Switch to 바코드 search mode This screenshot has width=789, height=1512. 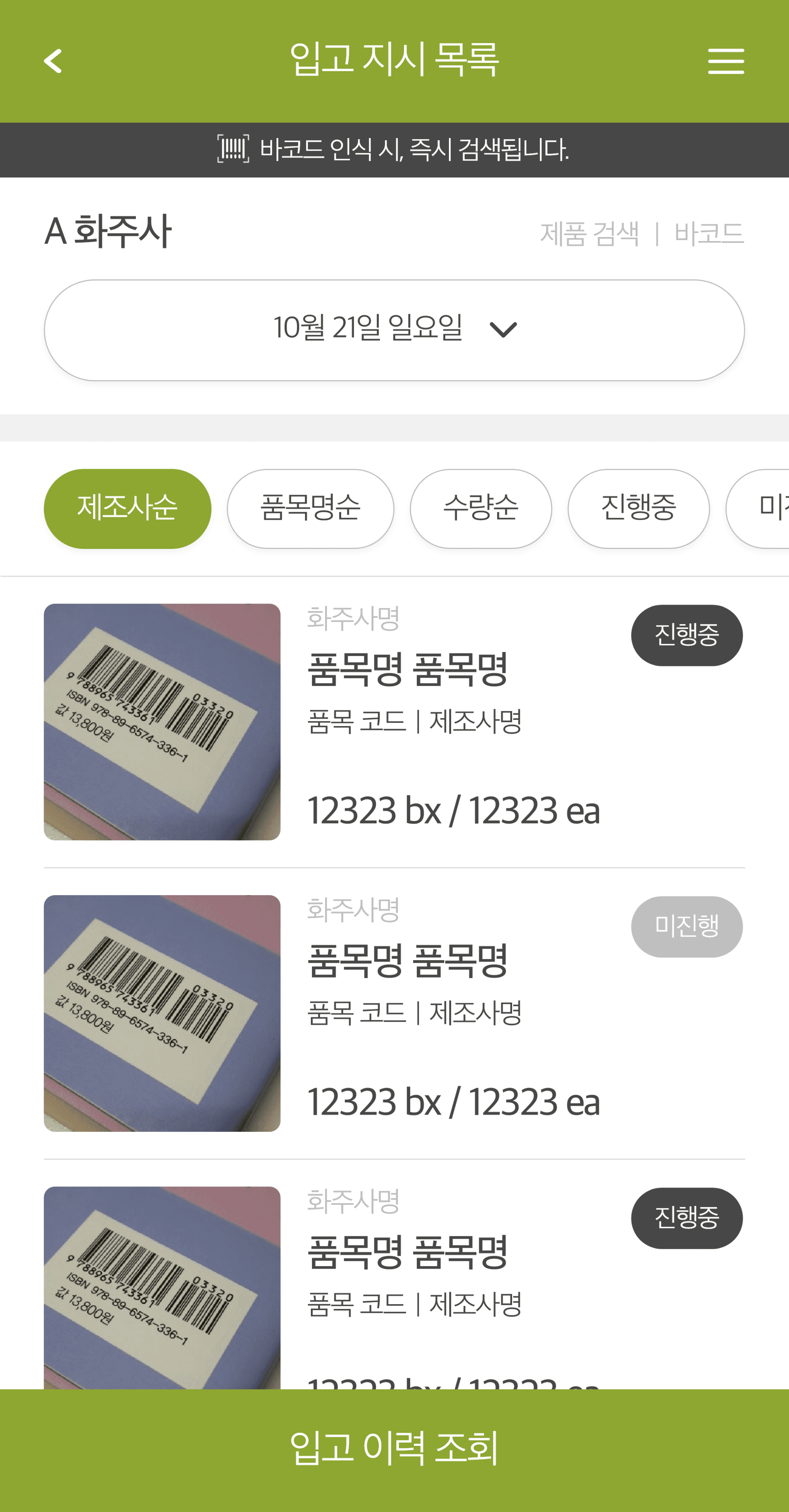point(709,234)
